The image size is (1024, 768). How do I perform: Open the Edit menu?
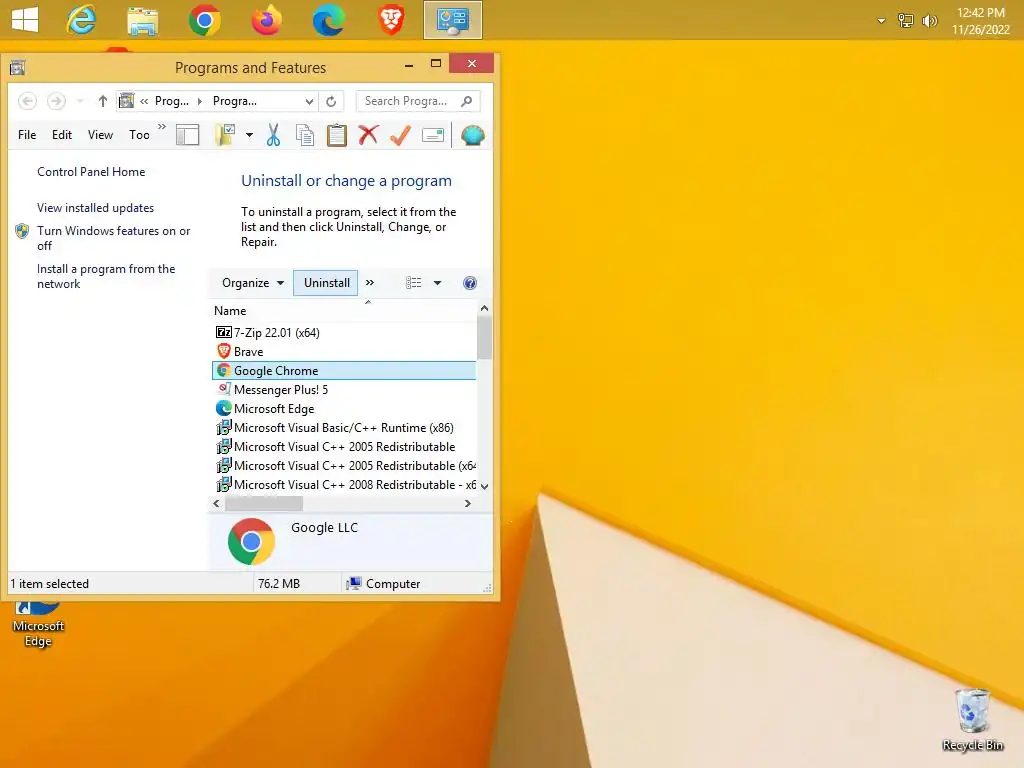62,135
